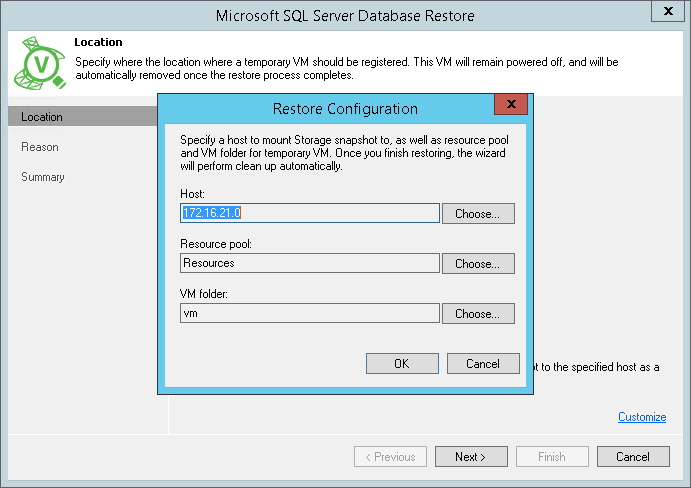Open Choose for the Resource pool
This screenshot has width=691, height=488.
click(x=478, y=264)
